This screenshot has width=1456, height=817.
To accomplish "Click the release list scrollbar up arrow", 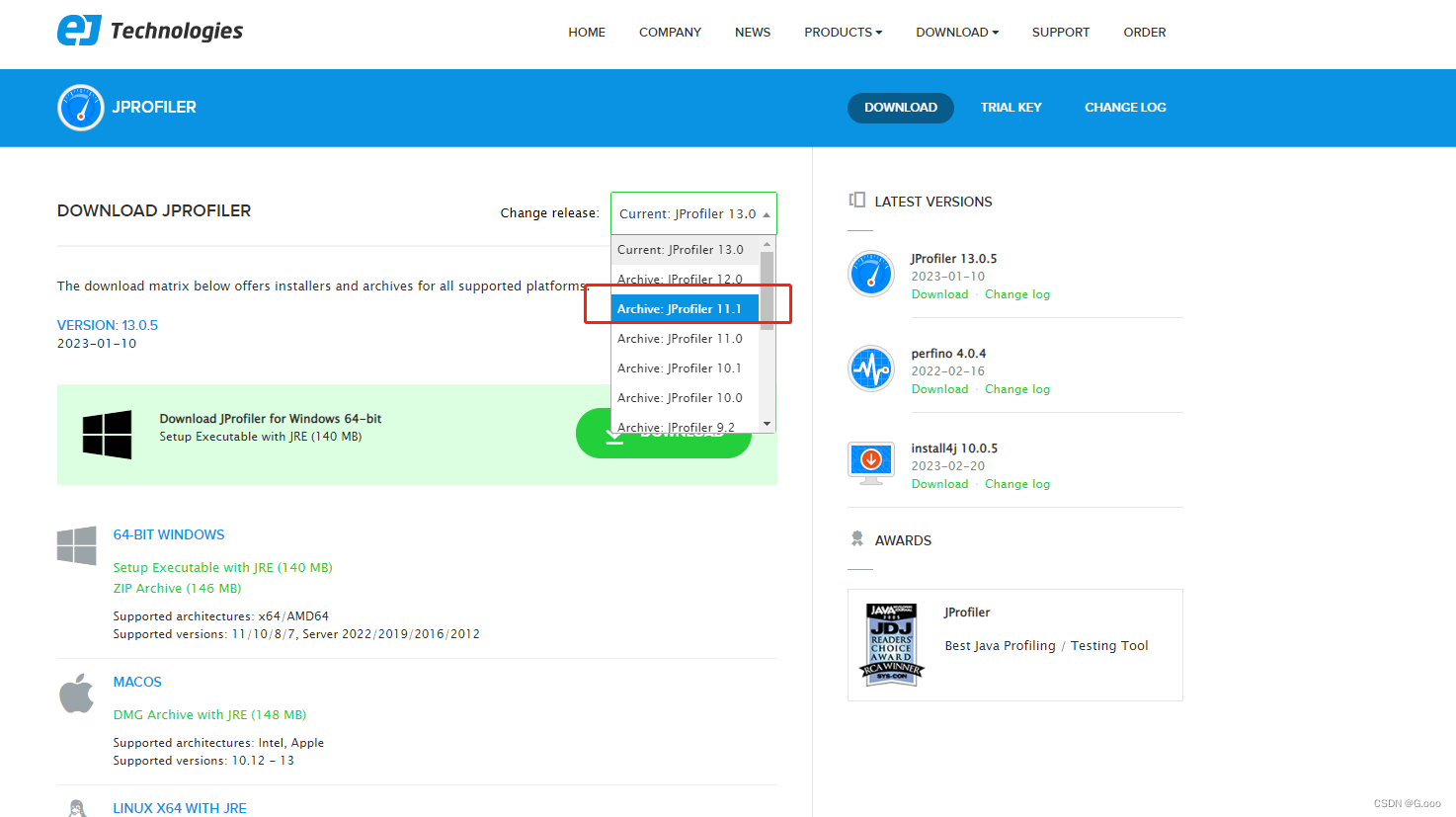I will click(767, 244).
